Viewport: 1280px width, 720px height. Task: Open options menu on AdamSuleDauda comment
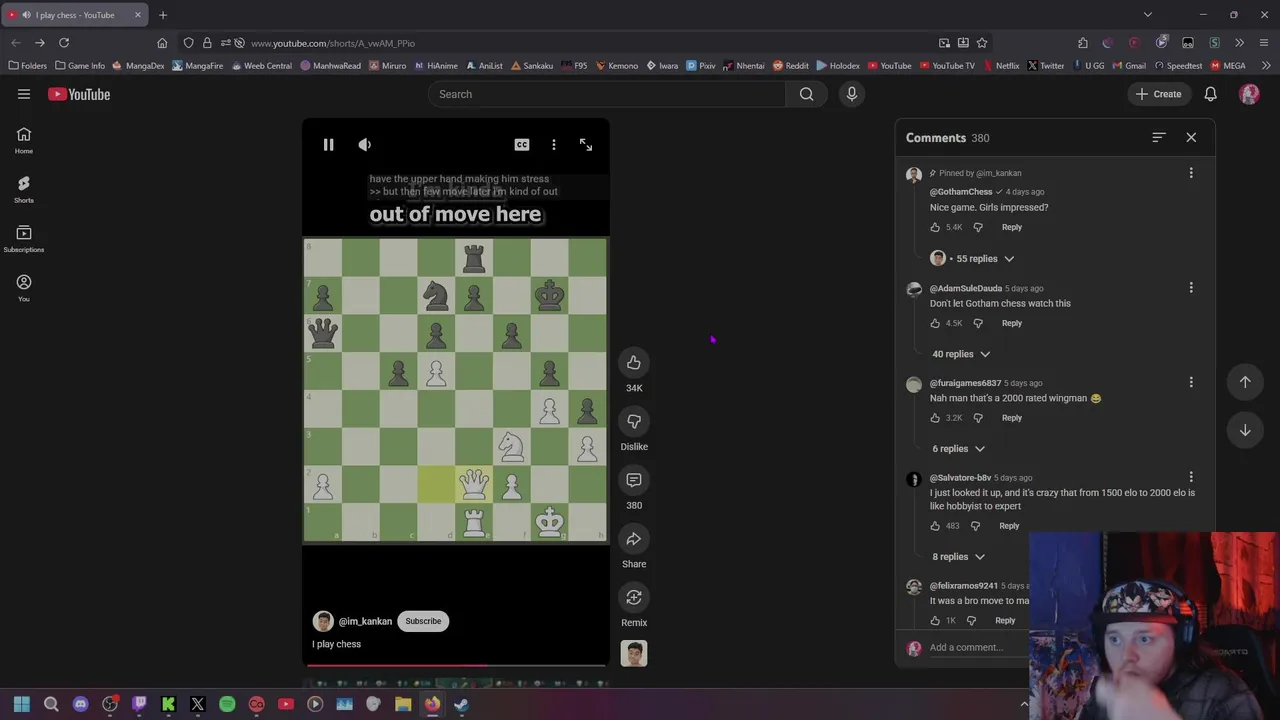coord(1191,288)
